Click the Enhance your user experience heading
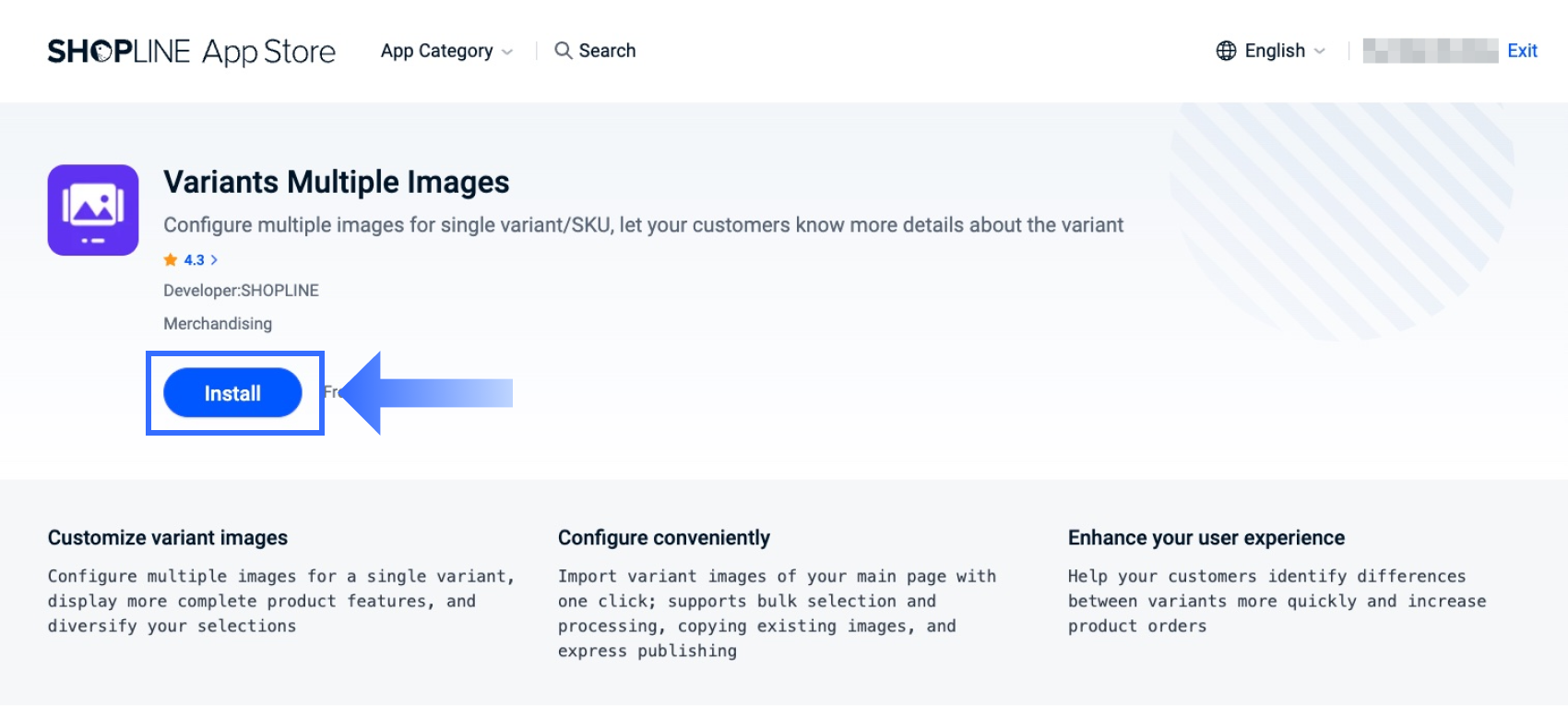Image resolution: width=1568 pixels, height=706 pixels. [x=1206, y=538]
